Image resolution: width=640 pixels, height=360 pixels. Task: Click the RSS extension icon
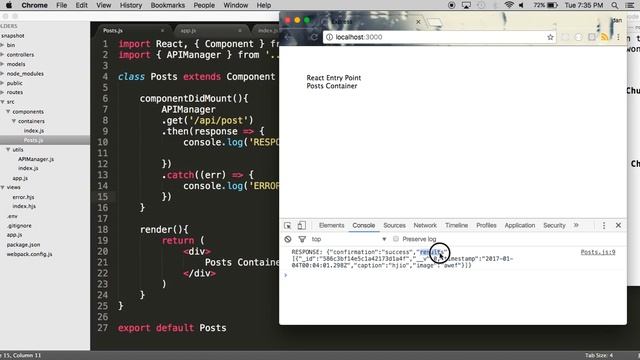(604, 37)
